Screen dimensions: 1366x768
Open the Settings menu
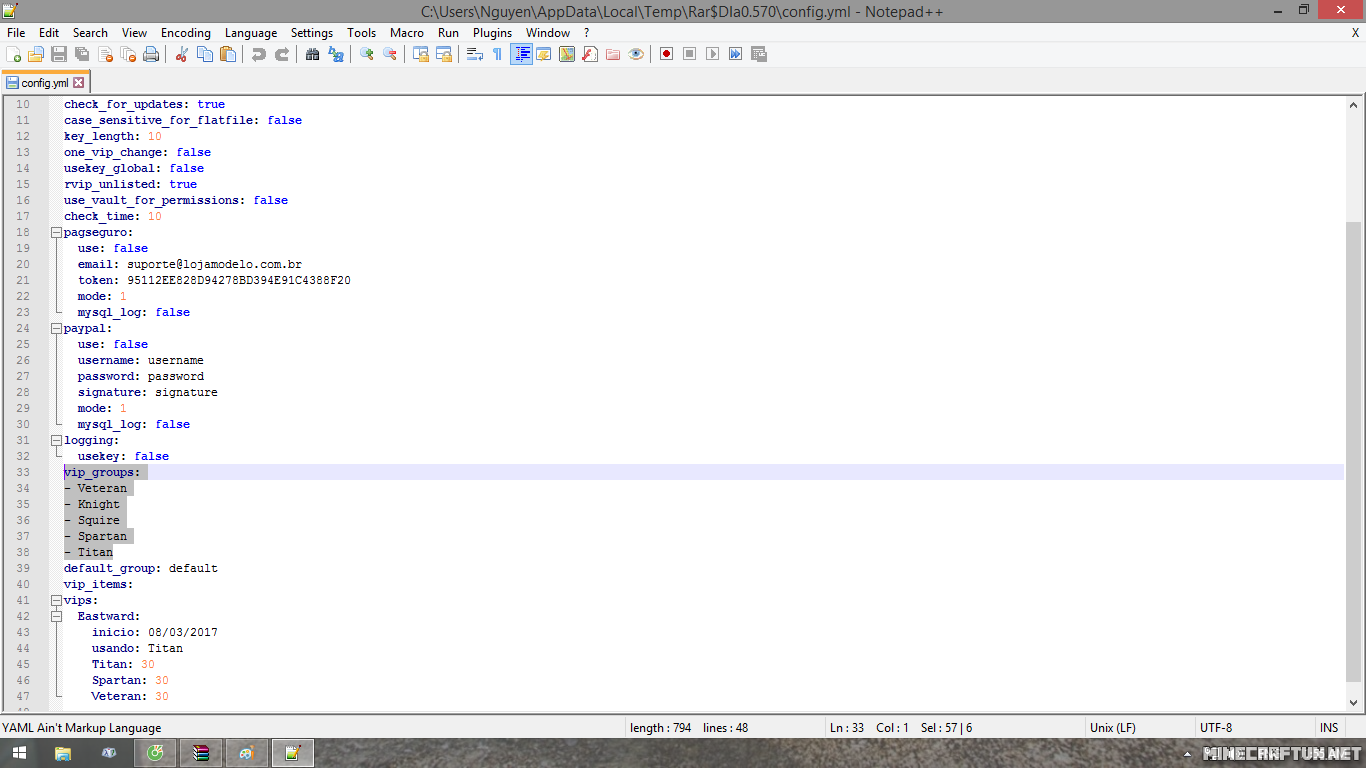(312, 33)
